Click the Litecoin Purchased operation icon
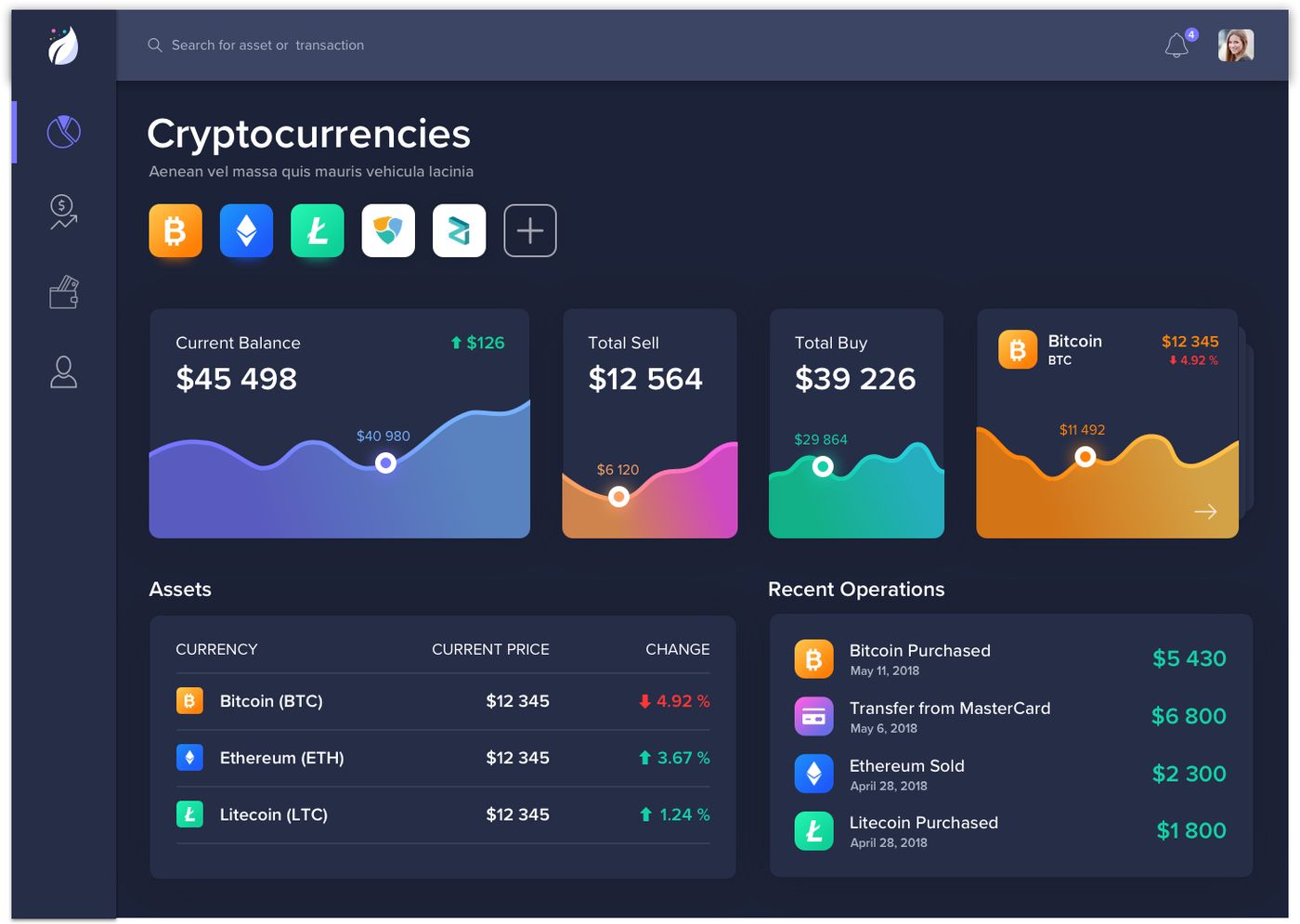Viewport: 1300px width, 924px height. click(813, 831)
